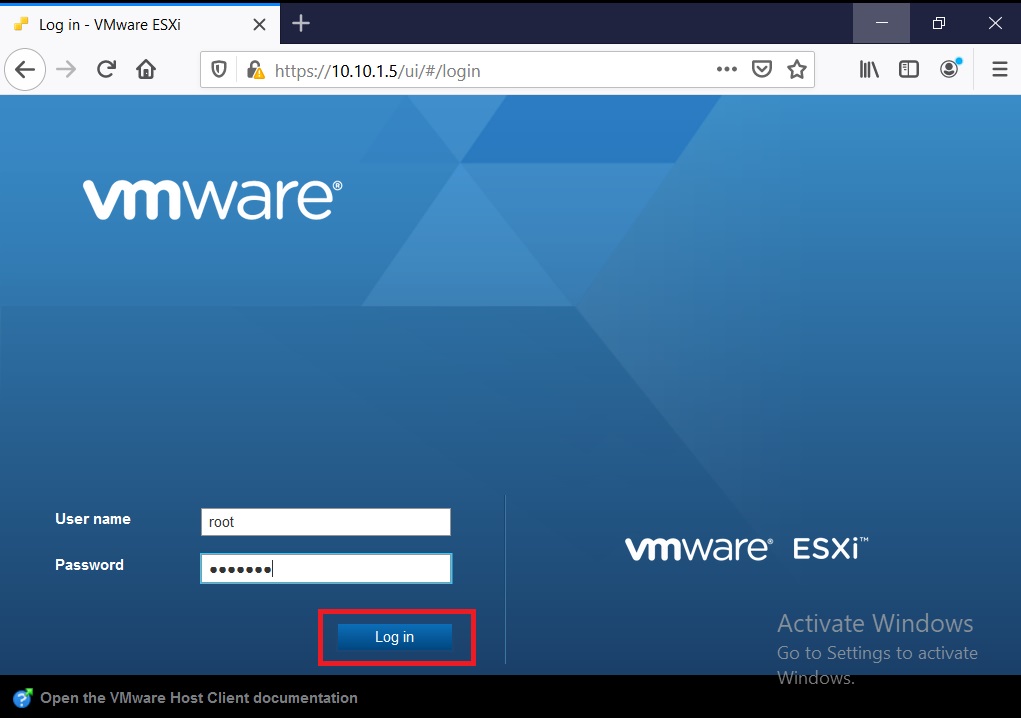This screenshot has height=718, width=1021.
Task: Click the Log in button
Action: [x=395, y=637]
